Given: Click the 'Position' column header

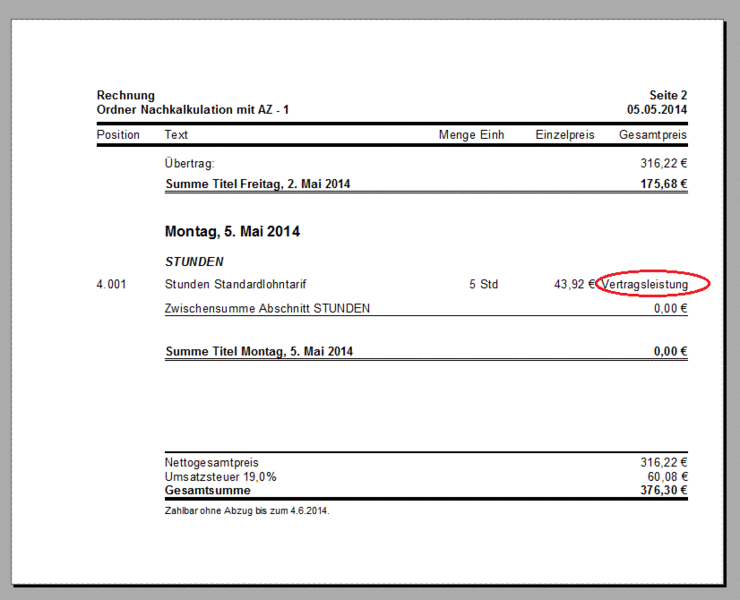Looking at the screenshot, I should pyautogui.click(x=118, y=135).
